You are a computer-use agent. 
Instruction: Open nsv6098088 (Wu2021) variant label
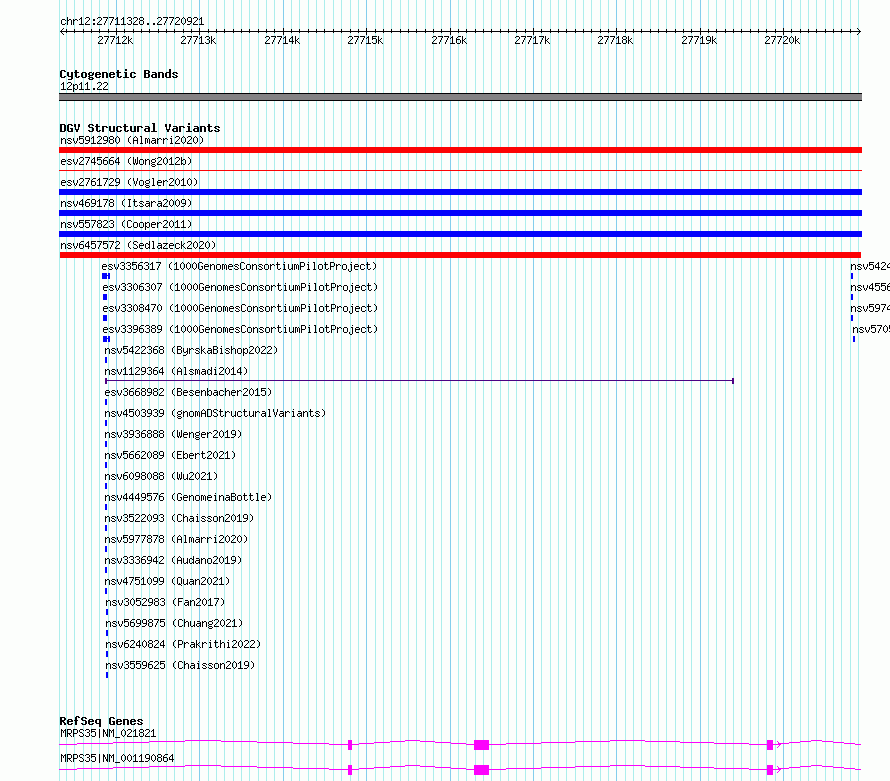tap(161, 476)
